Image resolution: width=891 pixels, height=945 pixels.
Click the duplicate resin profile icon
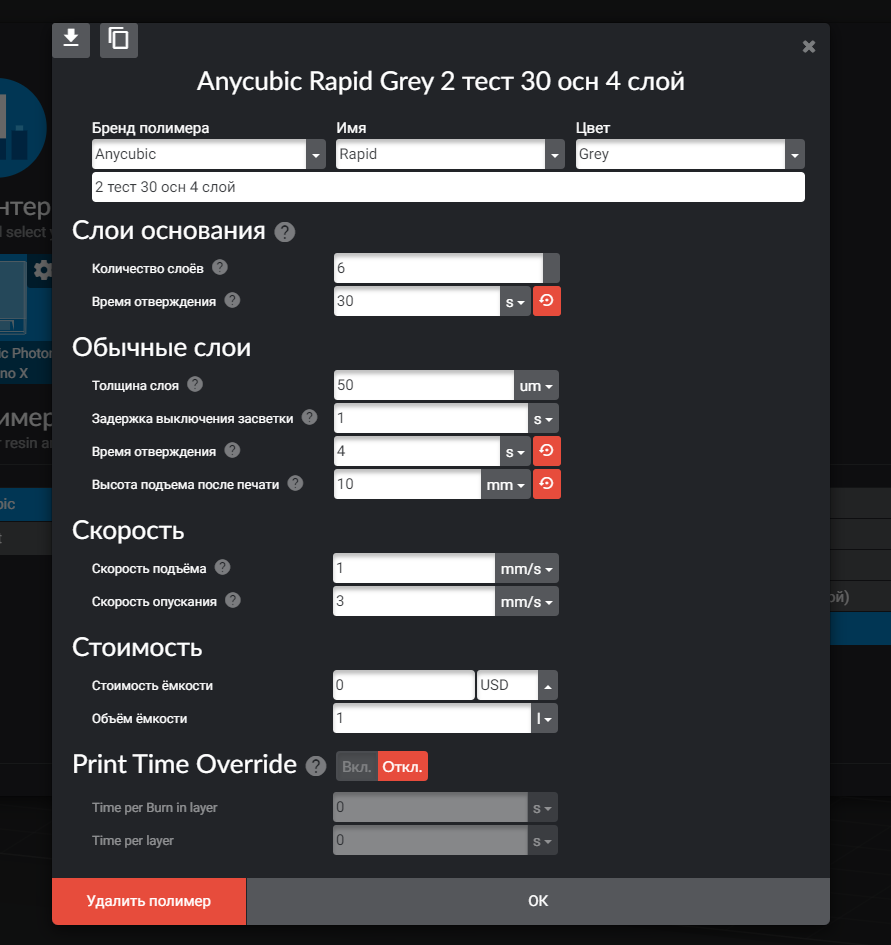[x=119, y=40]
